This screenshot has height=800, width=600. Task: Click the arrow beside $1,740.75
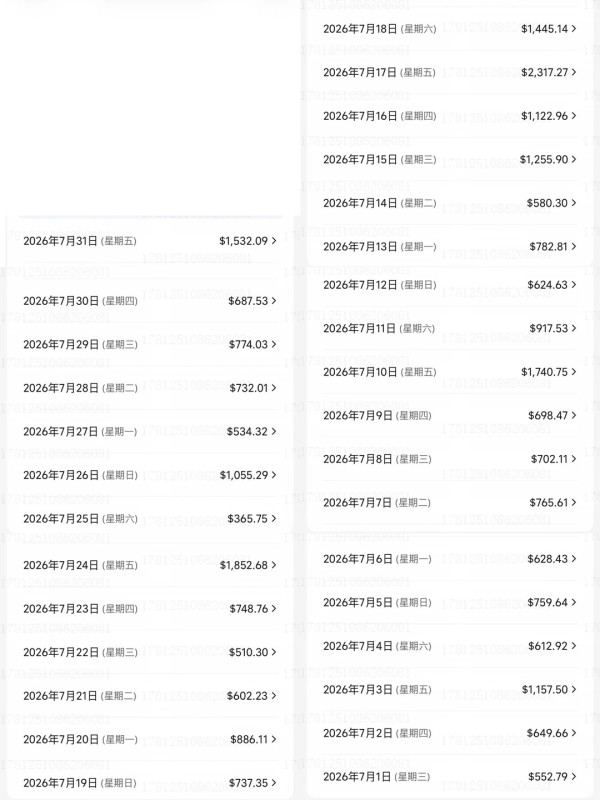pyautogui.click(x=574, y=371)
